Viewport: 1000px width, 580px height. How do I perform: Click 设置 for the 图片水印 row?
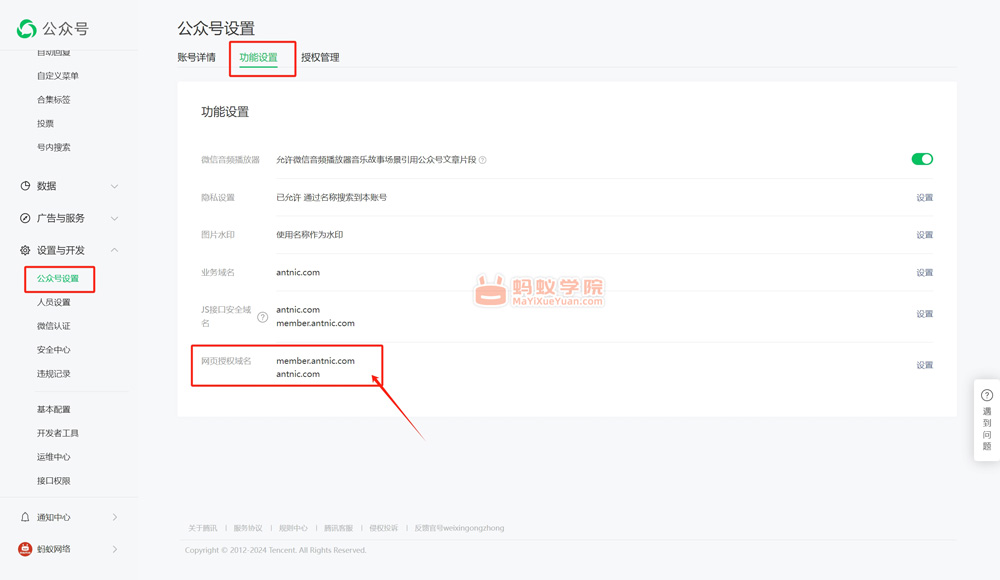(x=925, y=235)
